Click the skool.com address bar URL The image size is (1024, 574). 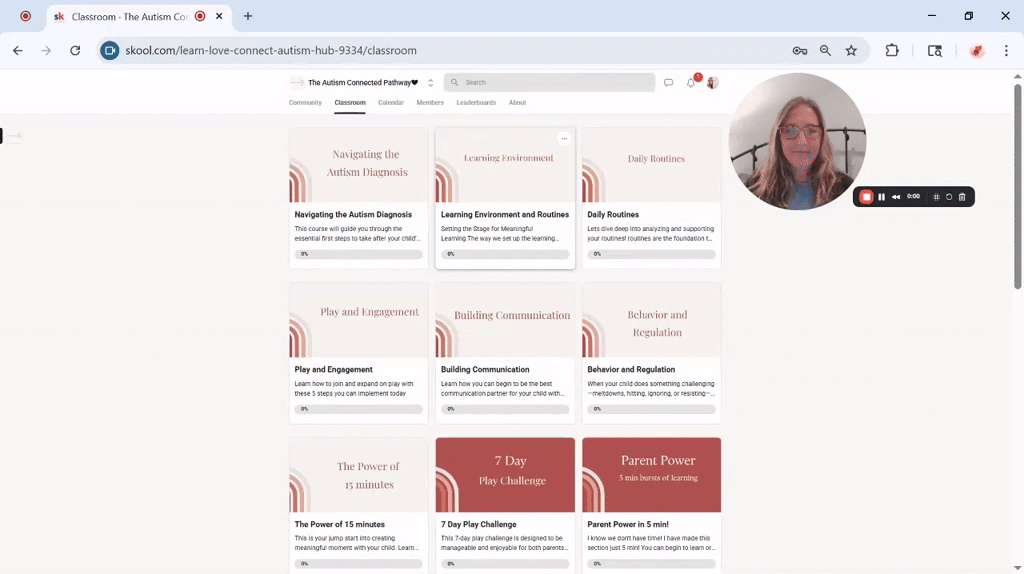point(271,50)
